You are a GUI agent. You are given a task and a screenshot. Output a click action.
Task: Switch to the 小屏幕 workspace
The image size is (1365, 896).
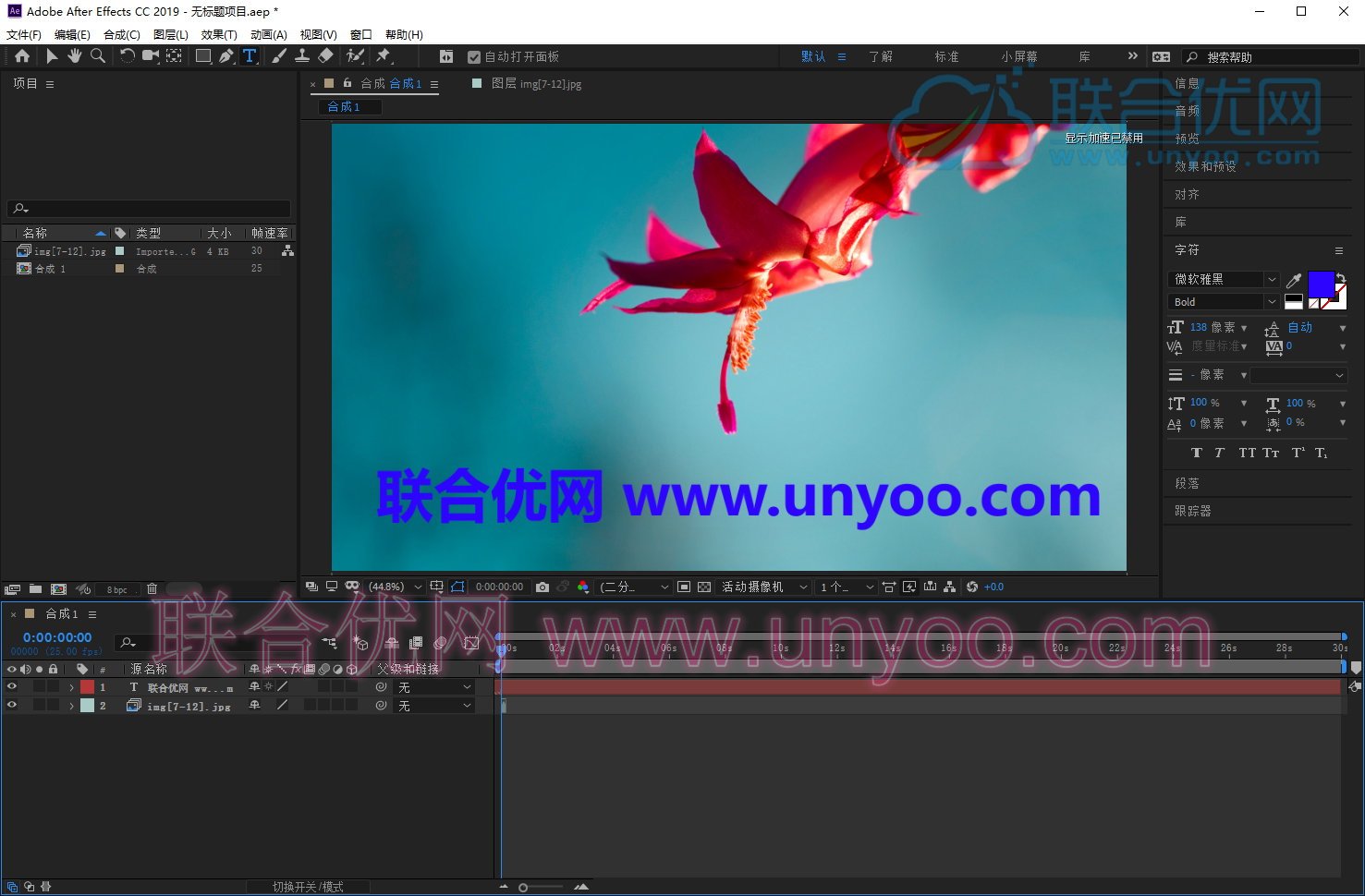click(x=1018, y=56)
